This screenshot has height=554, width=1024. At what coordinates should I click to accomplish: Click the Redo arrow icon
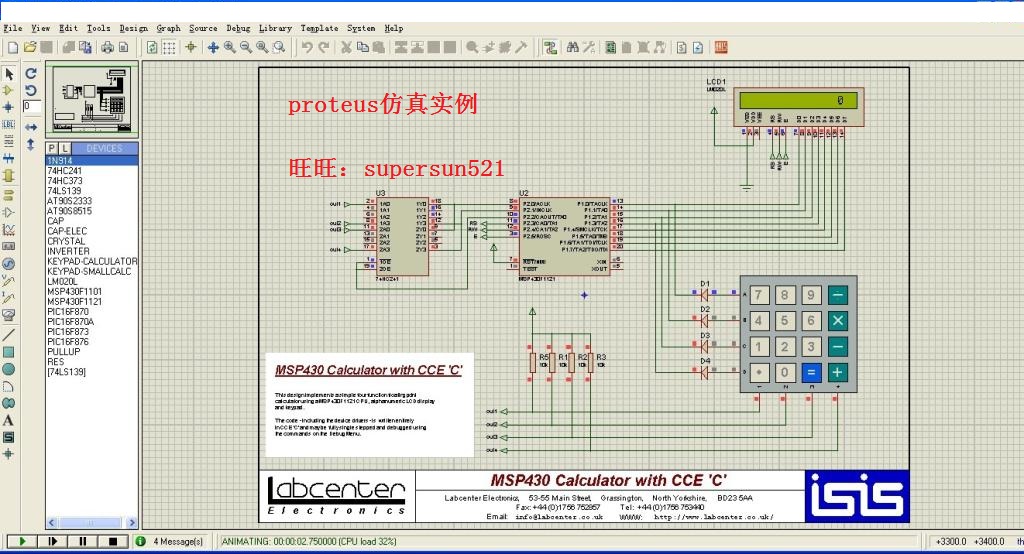click(x=323, y=47)
